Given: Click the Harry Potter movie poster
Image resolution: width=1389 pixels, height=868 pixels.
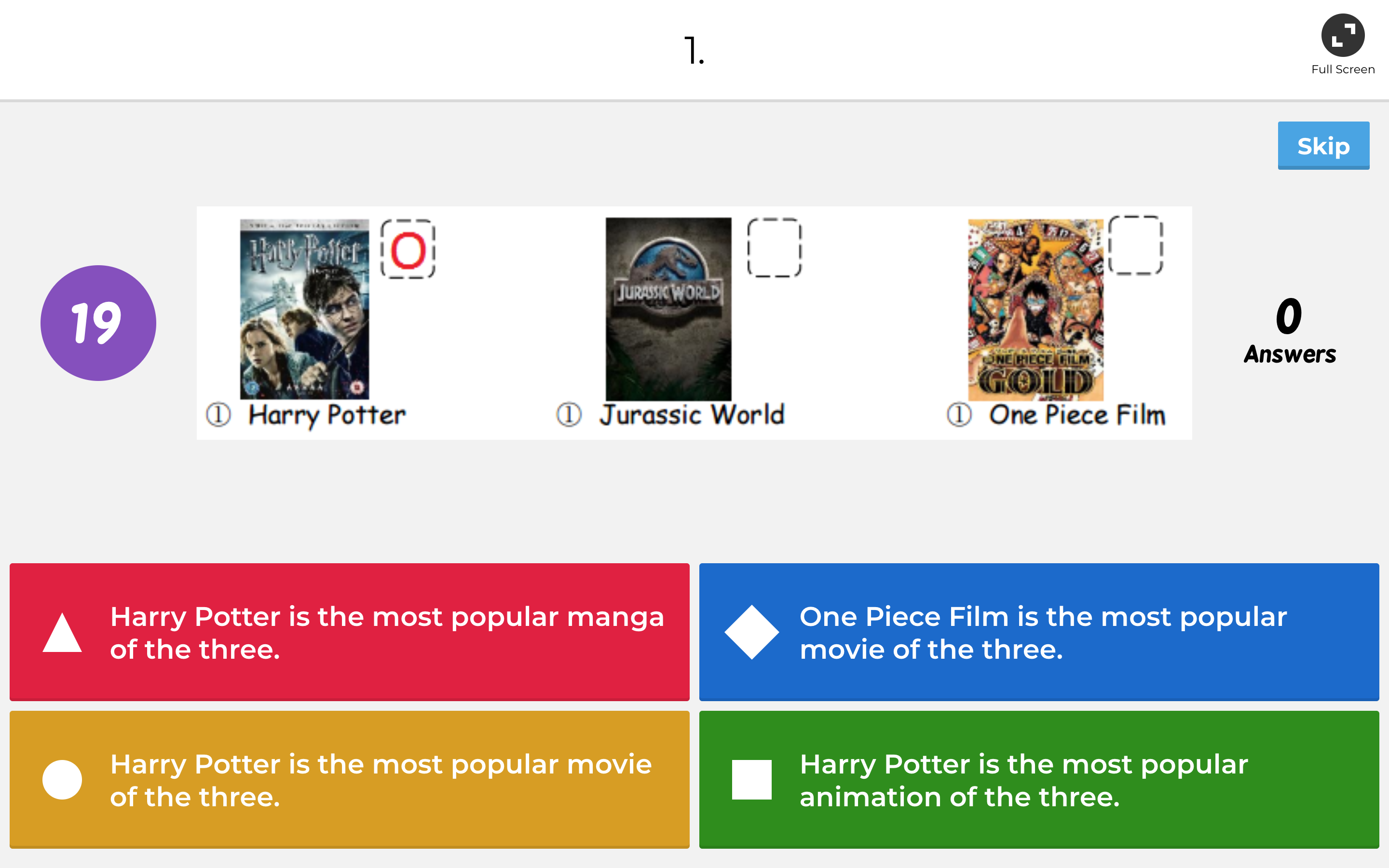Looking at the screenshot, I should (x=304, y=309).
